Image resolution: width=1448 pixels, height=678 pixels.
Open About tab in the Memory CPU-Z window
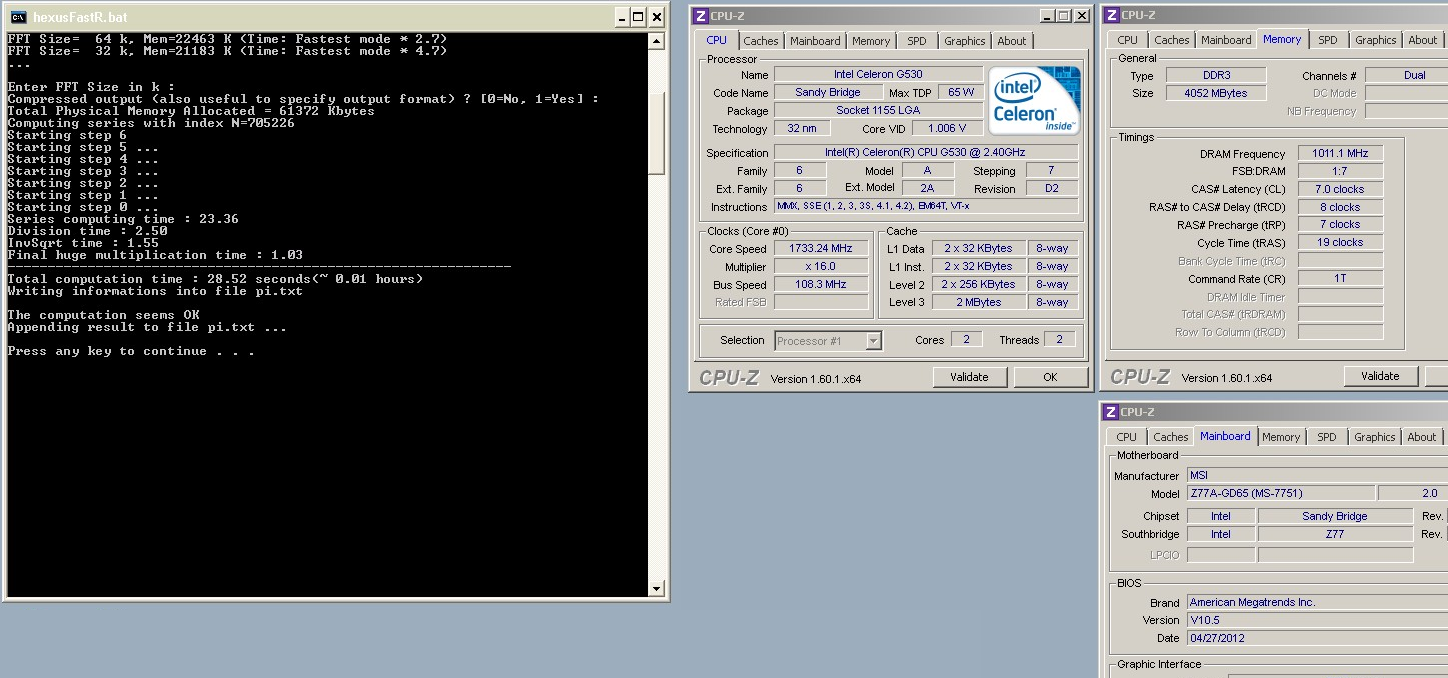click(1423, 40)
